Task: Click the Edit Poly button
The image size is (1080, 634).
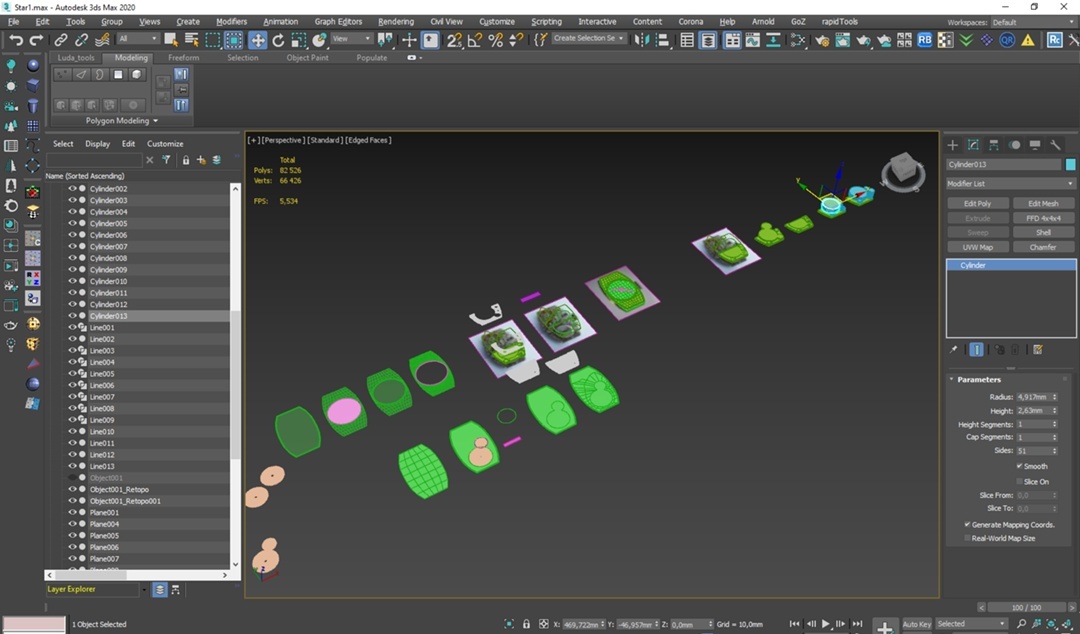Action: pos(977,203)
